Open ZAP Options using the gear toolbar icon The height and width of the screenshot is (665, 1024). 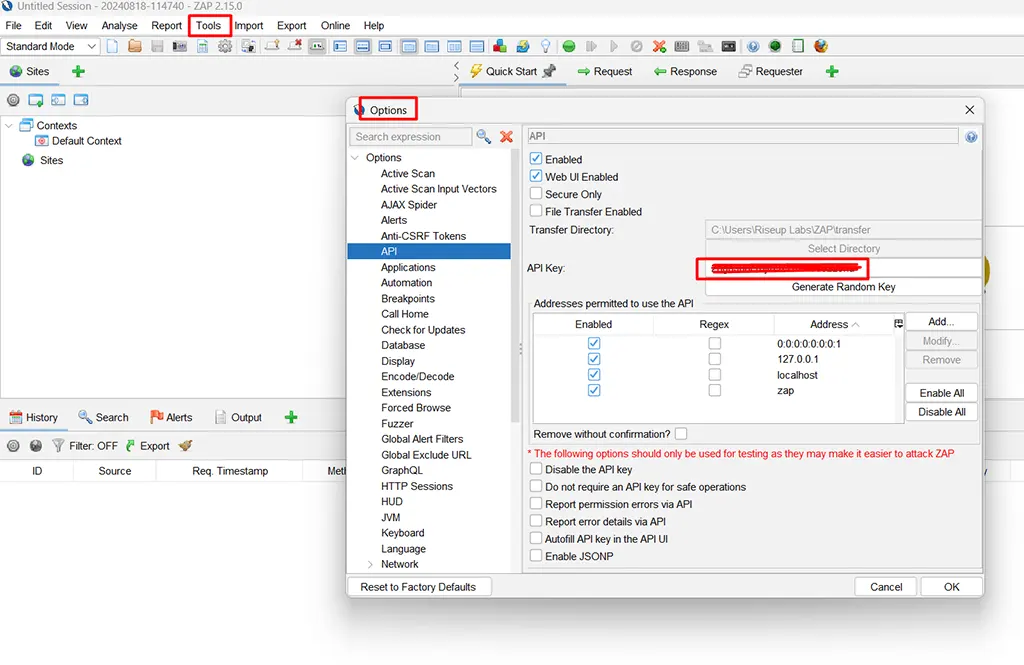coord(227,46)
